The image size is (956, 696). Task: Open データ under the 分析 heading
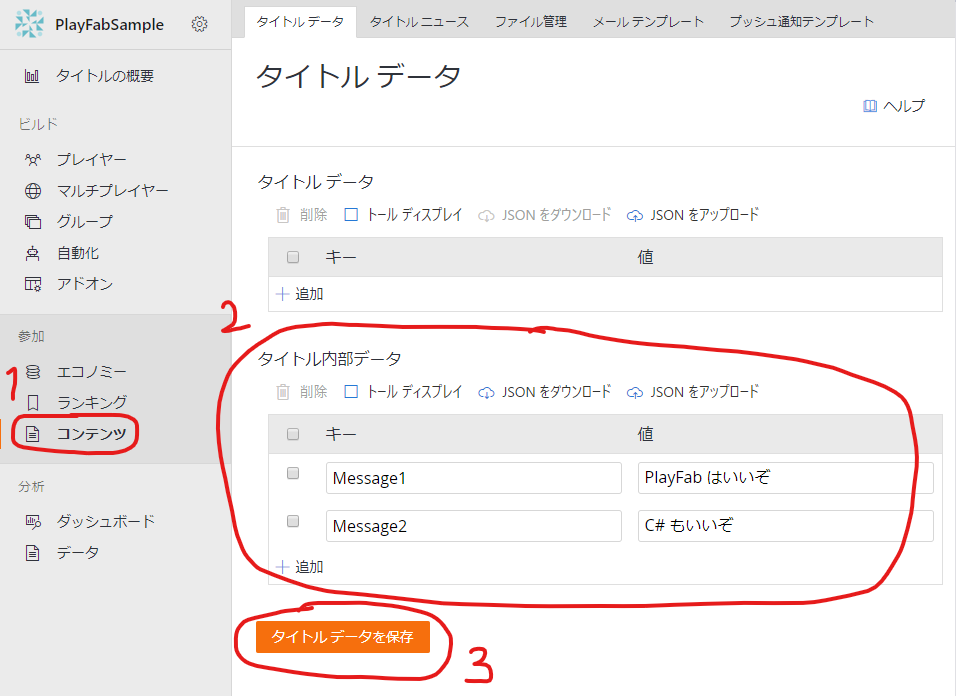(x=78, y=553)
